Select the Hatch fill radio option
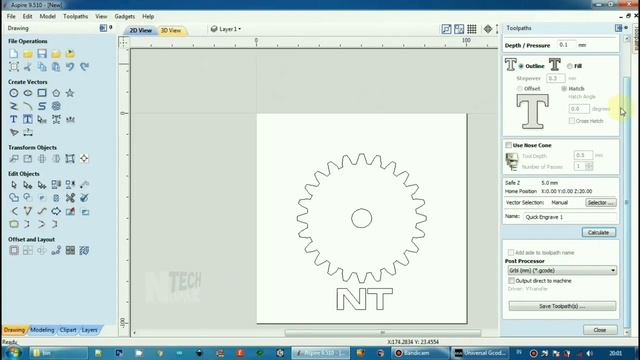640x360 pixels. coord(564,89)
